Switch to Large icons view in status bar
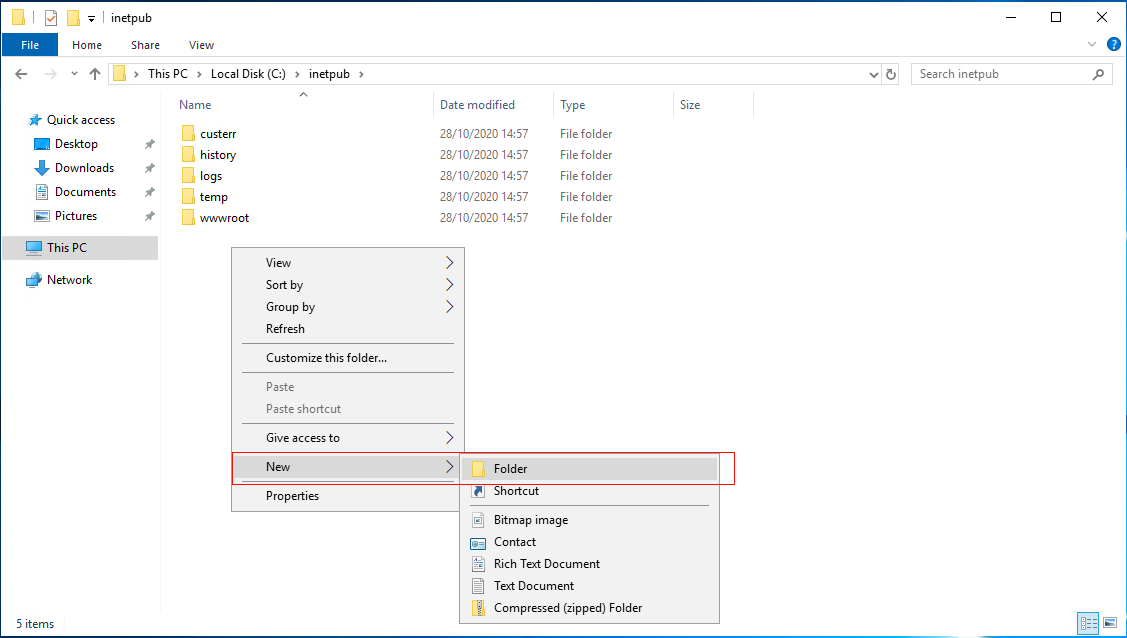This screenshot has height=638, width=1127. coord(1110,623)
